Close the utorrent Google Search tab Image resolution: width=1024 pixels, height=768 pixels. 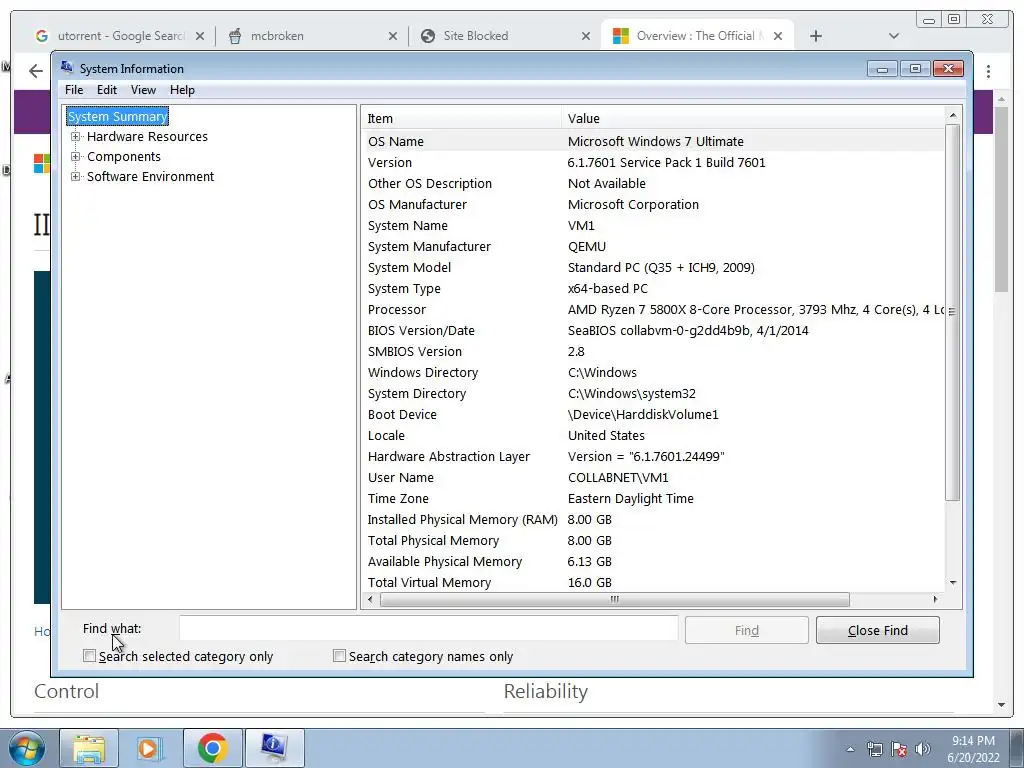tap(200, 36)
